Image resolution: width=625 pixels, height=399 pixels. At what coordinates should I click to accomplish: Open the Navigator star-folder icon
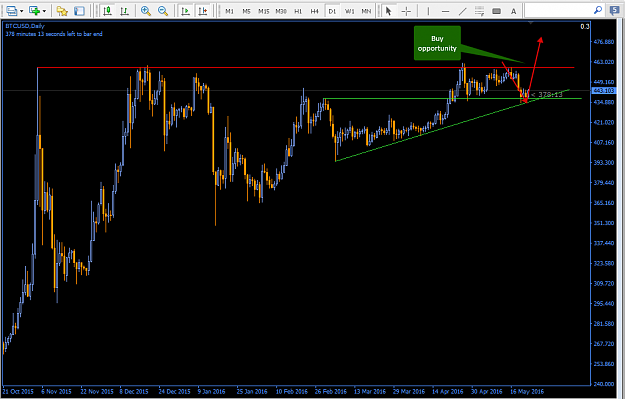62,11
